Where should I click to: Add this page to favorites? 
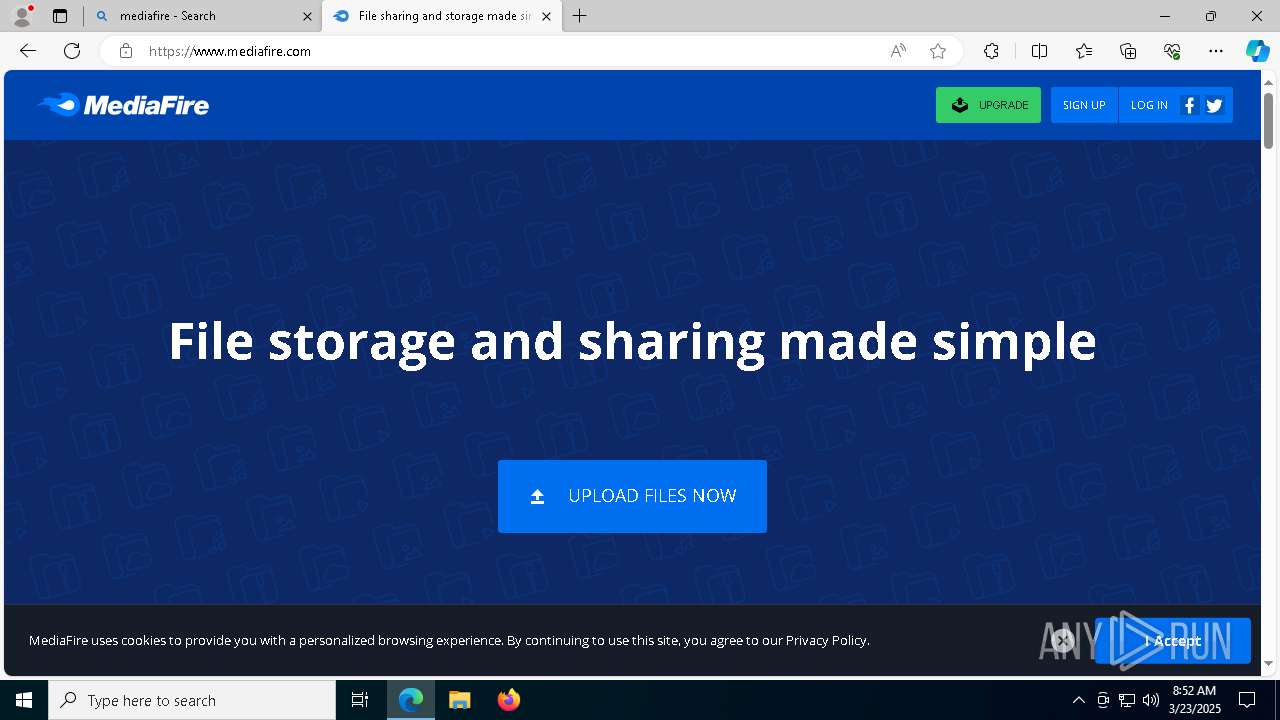(x=938, y=51)
